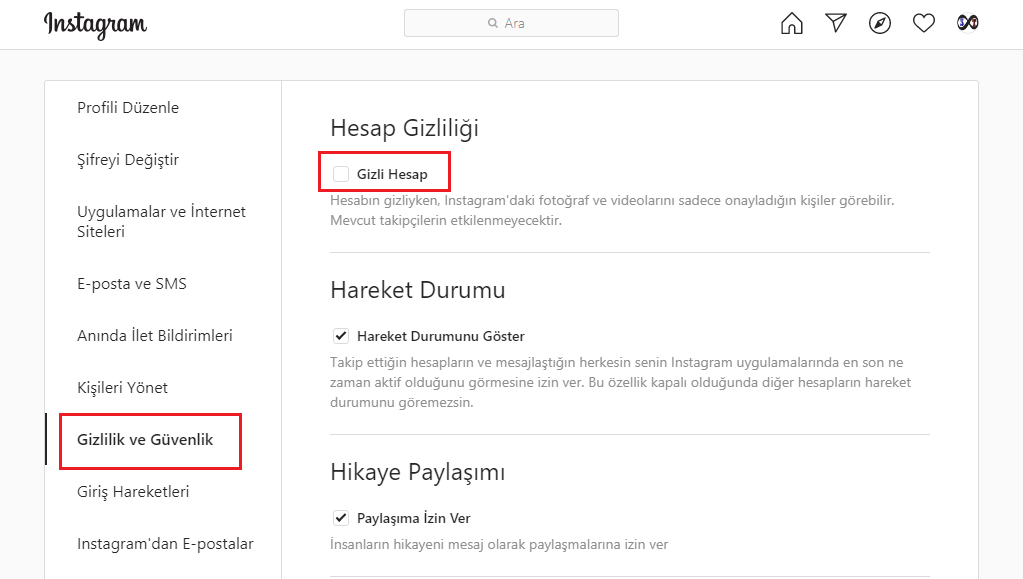1023x579 pixels.
Task: Uncheck Paylaşıma İzin Ver
Action: [x=341, y=518]
